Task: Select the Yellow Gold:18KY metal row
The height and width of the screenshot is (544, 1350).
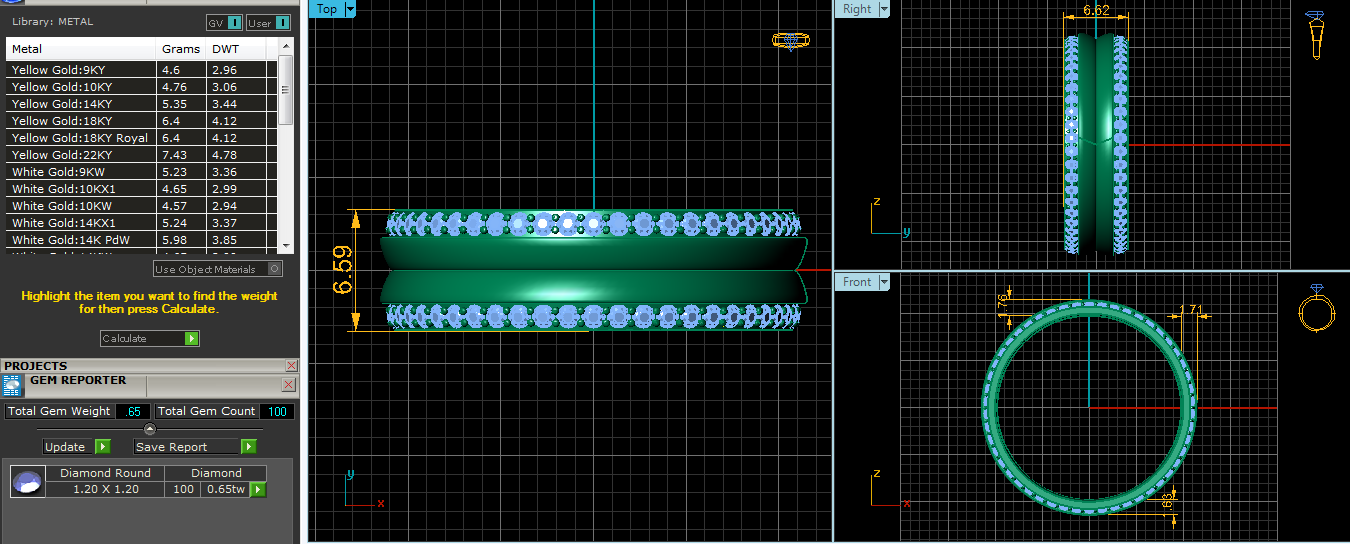Action: [x=80, y=121]
